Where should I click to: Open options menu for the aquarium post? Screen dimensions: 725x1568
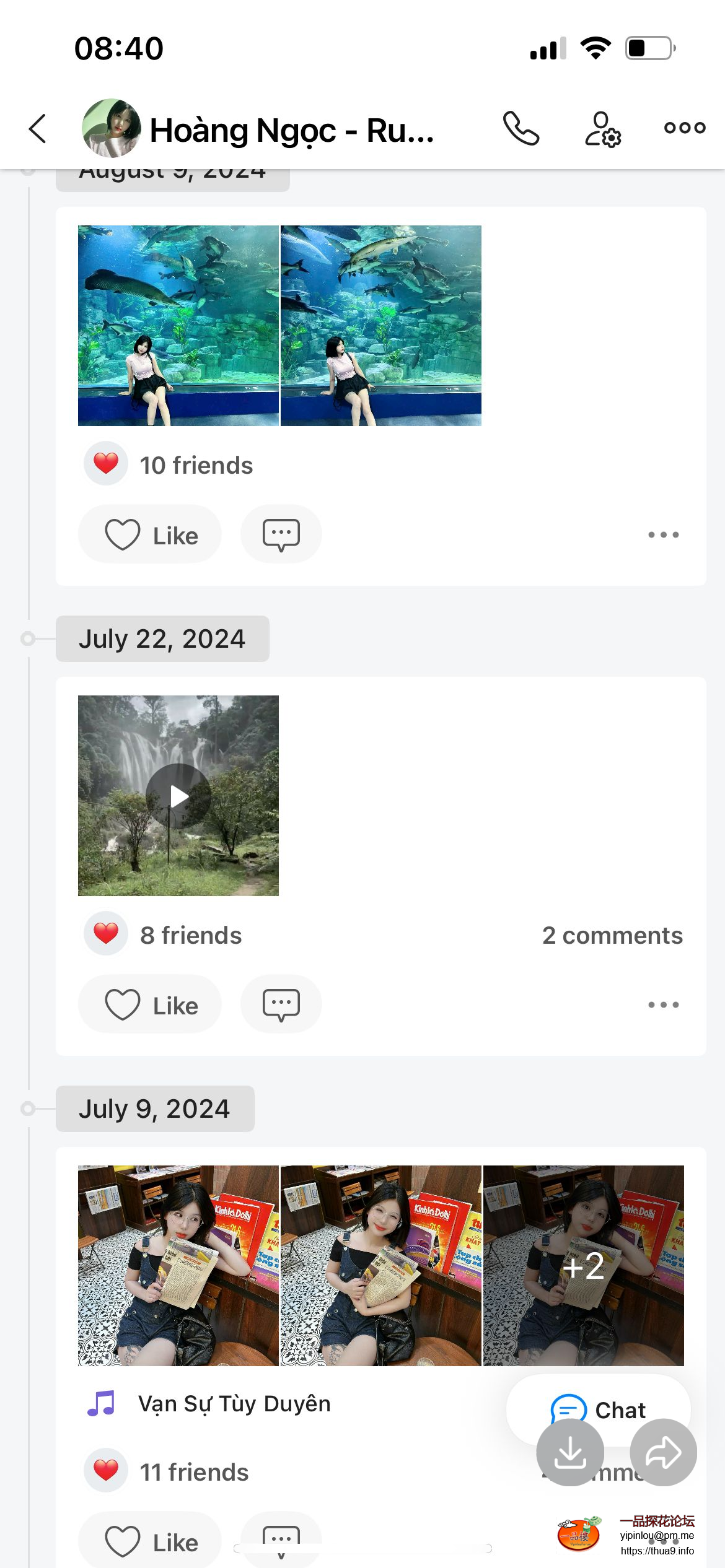pos(663,534)
